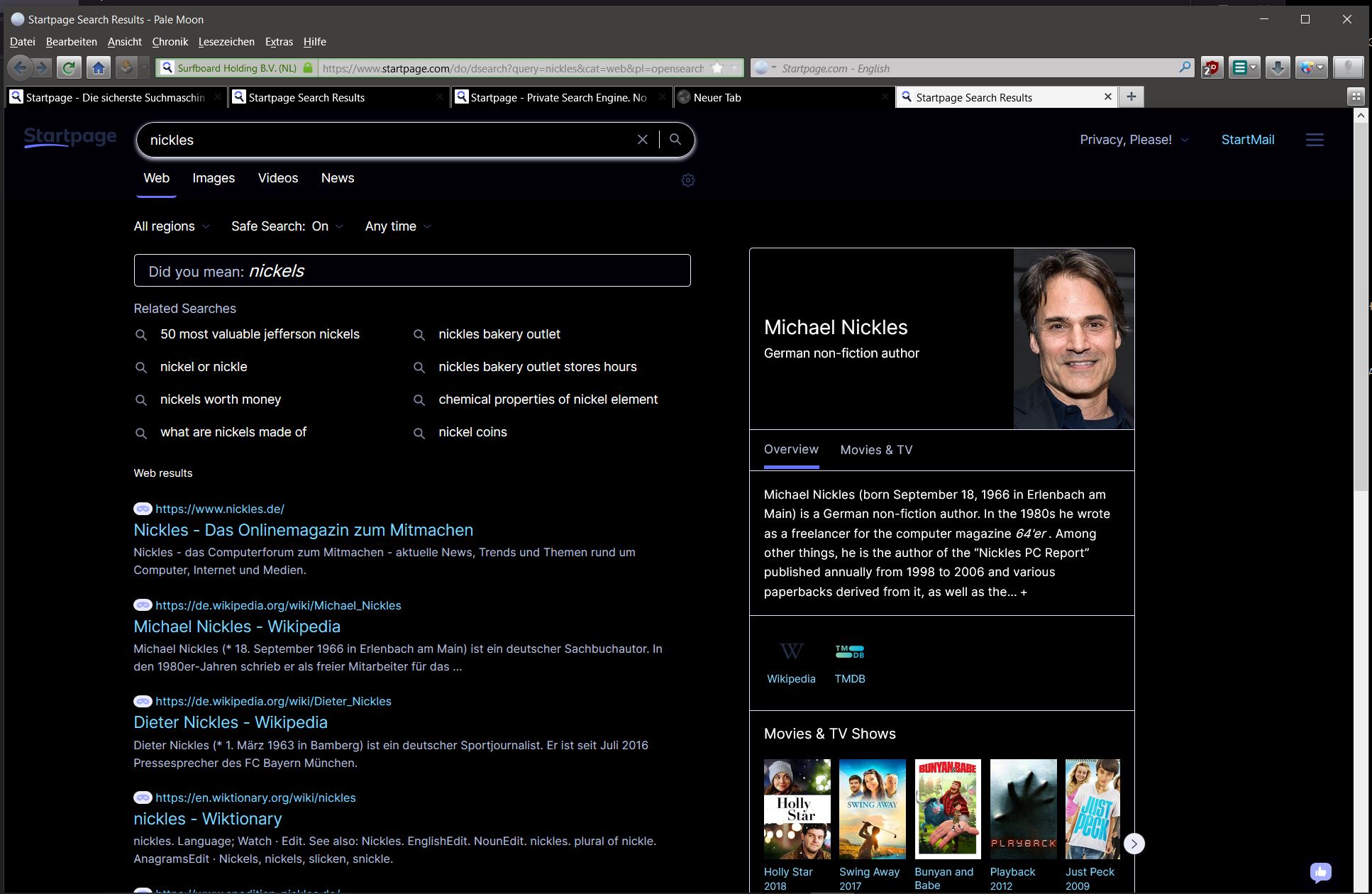Click the browser back arrow button
The height and width of the screenshot is (894, 1372).
pos(20,68)
